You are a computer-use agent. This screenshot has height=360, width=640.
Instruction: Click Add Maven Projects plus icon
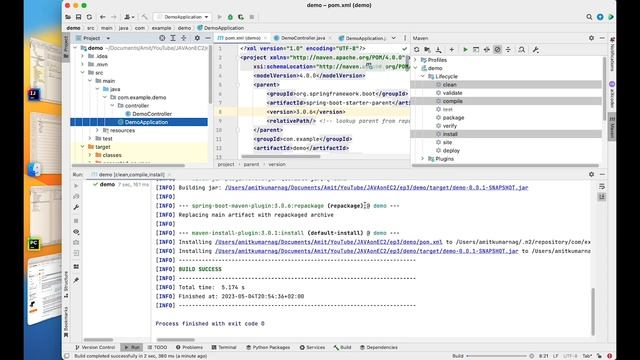click(451, 50)
